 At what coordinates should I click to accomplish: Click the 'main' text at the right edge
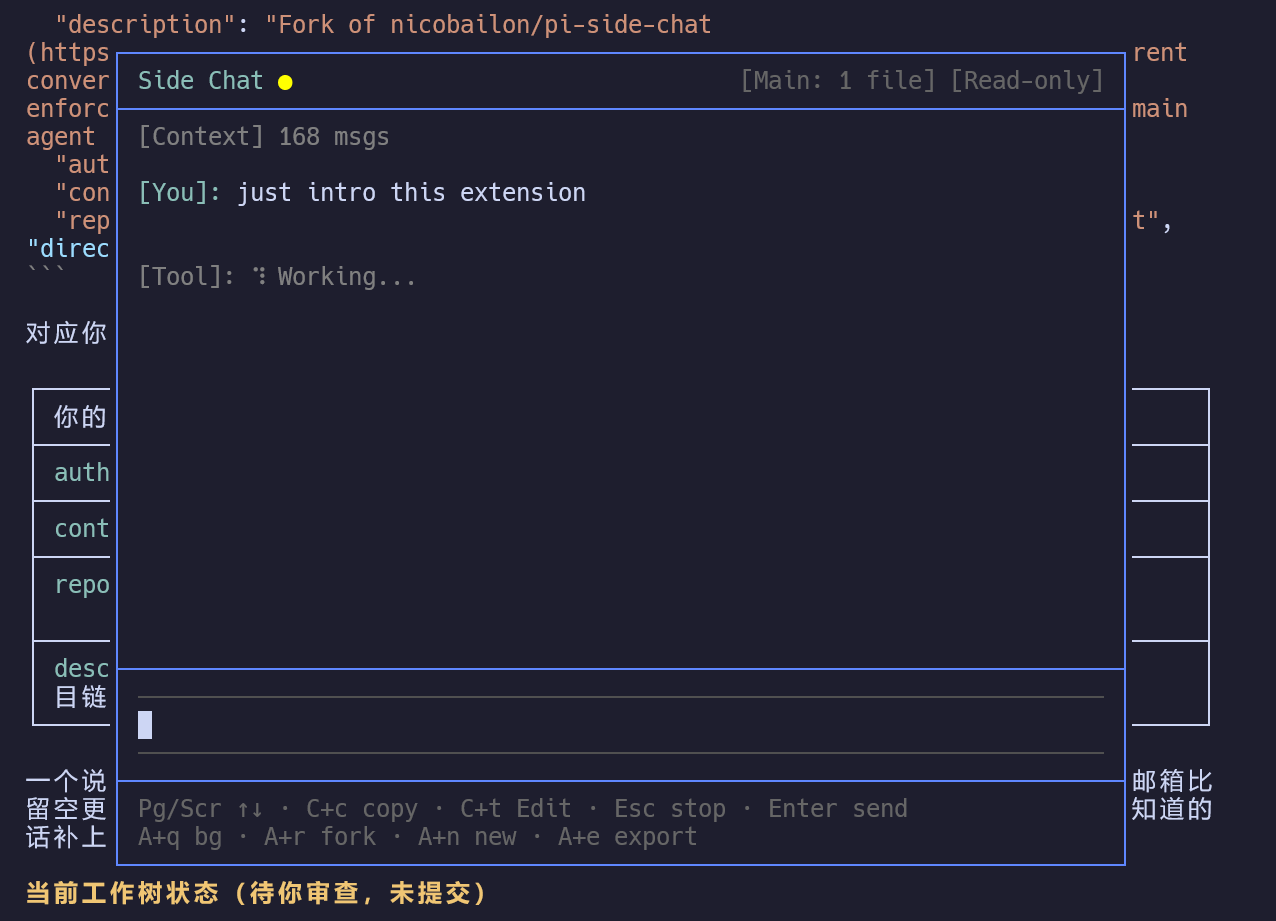1160,109
